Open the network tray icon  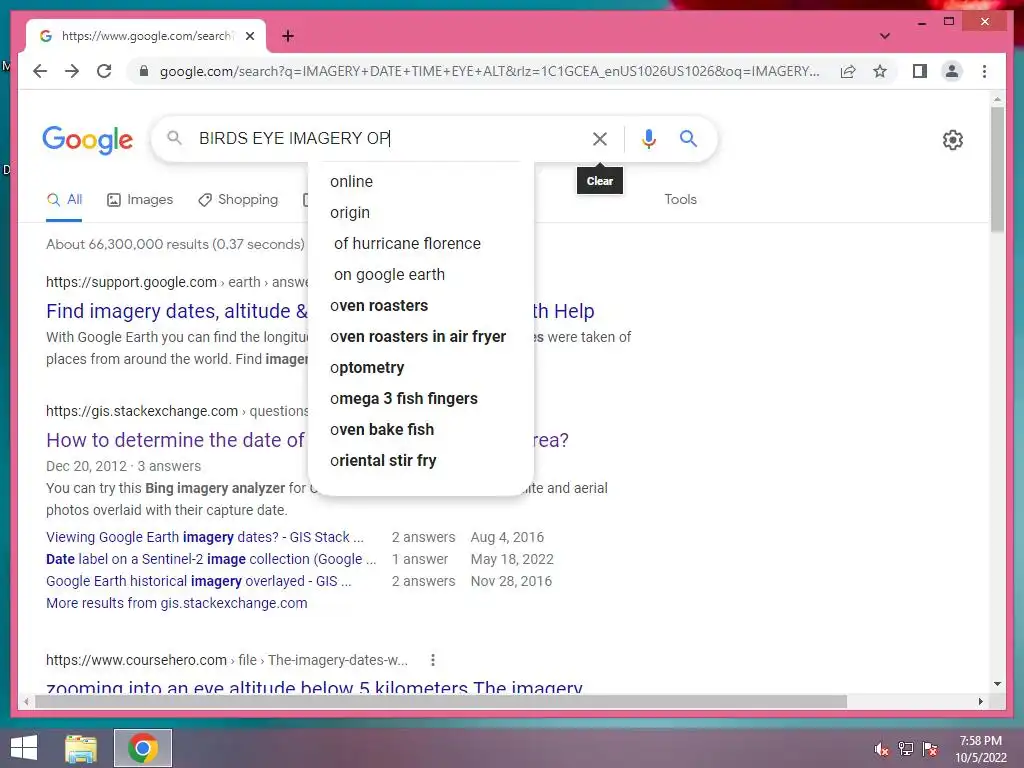[906, 749]
